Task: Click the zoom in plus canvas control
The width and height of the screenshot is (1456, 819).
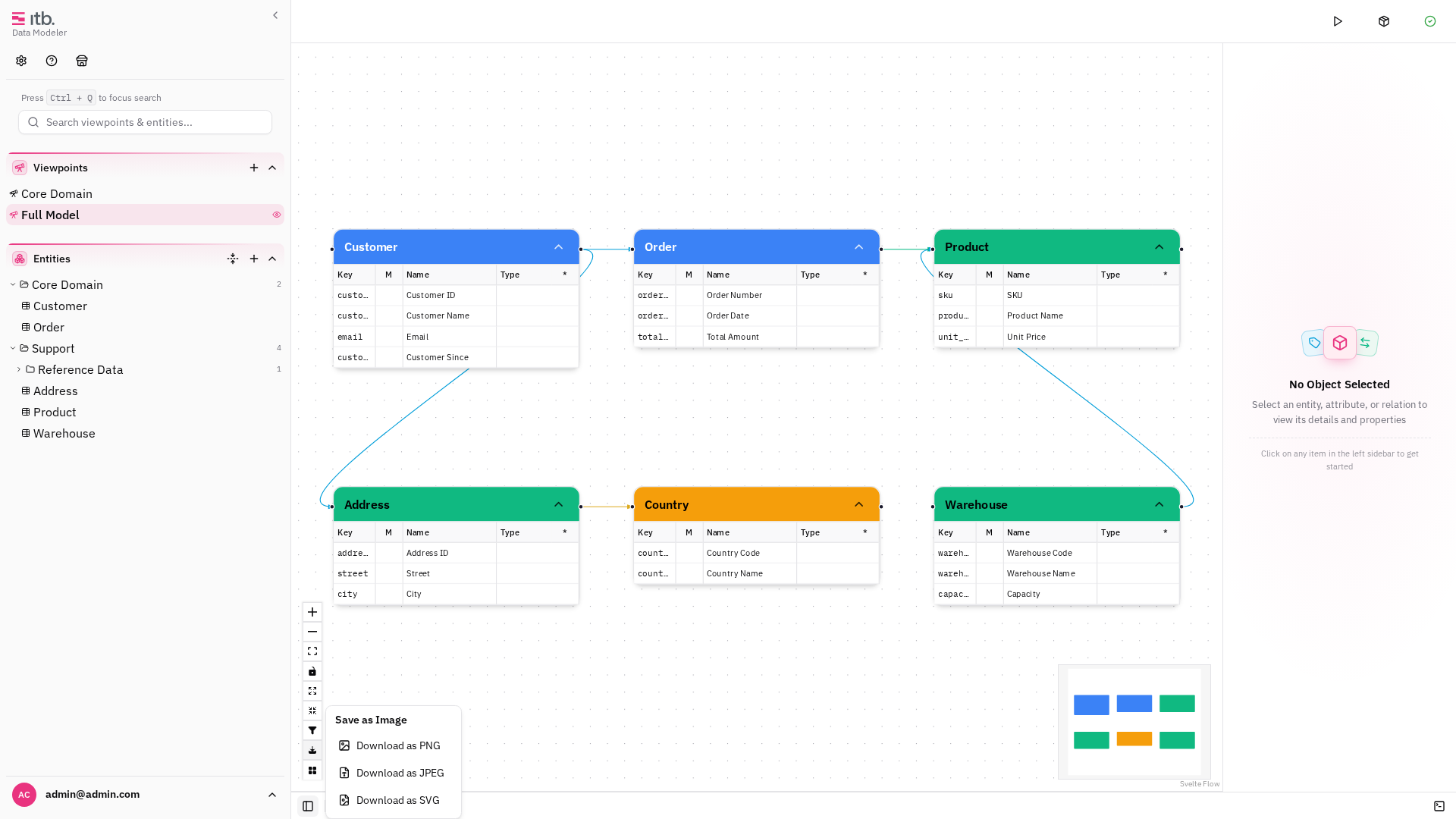Action: [312, 612]
